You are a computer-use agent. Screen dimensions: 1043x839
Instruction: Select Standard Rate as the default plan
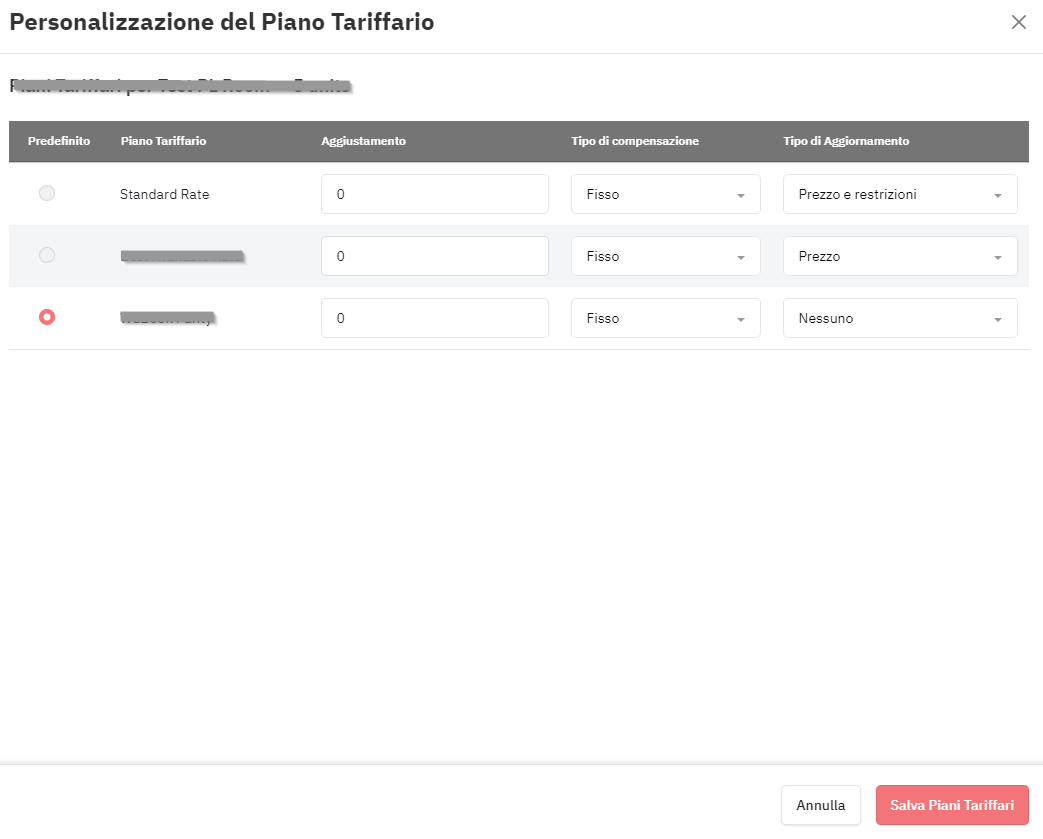(x=47, y=193)
